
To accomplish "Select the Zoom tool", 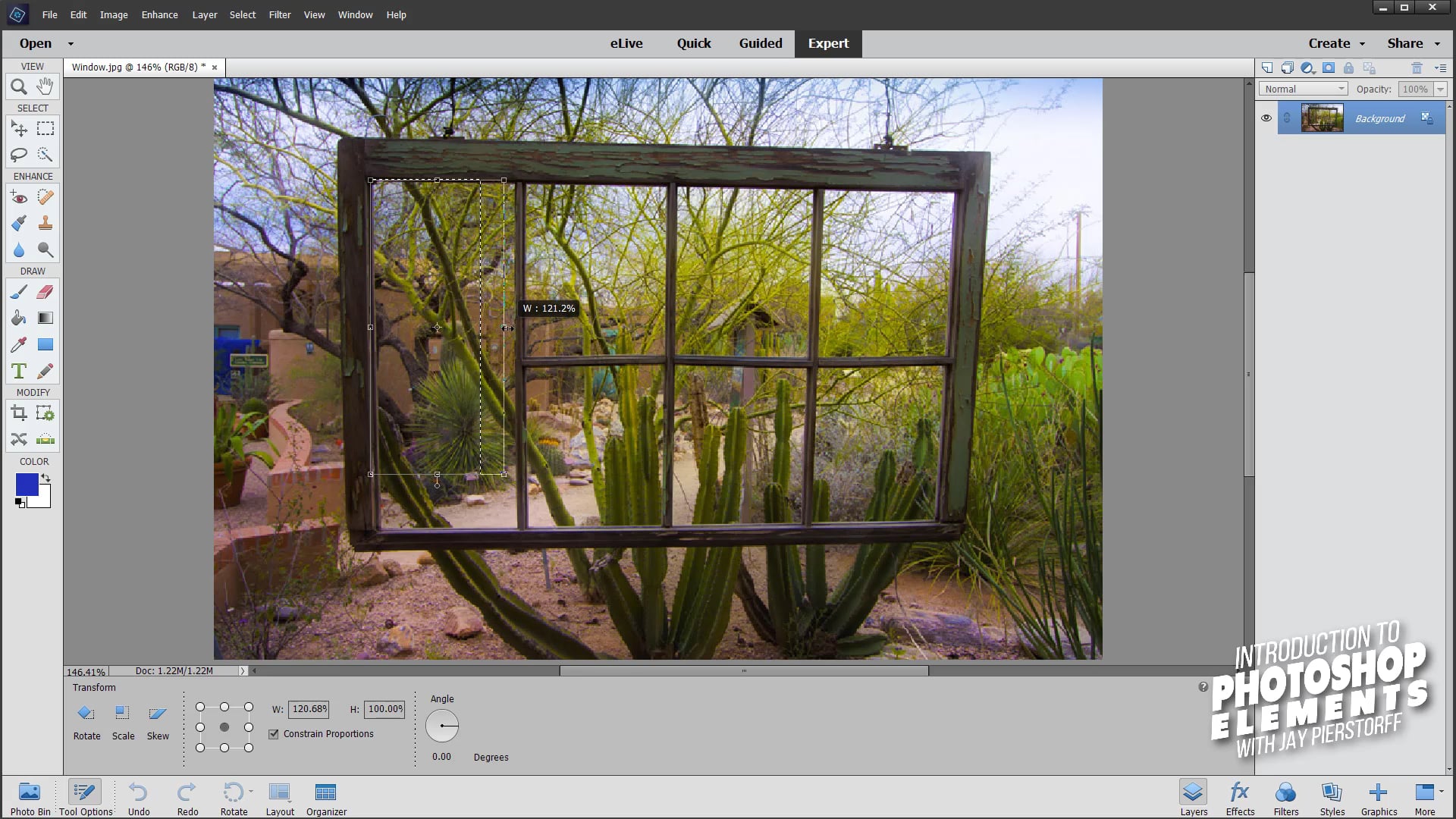I will 19,86.
